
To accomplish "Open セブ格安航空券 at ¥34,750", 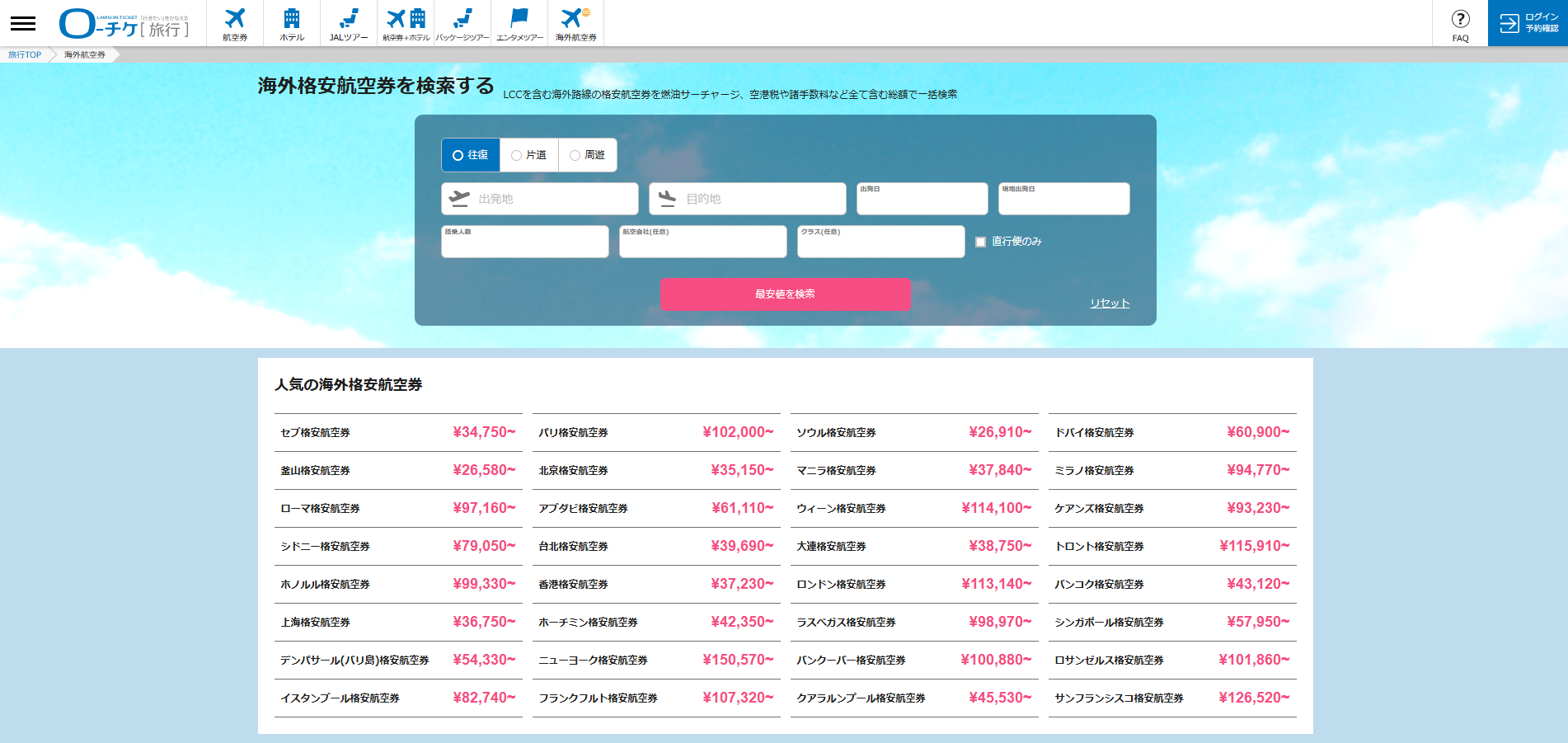I will click(398, 432).
